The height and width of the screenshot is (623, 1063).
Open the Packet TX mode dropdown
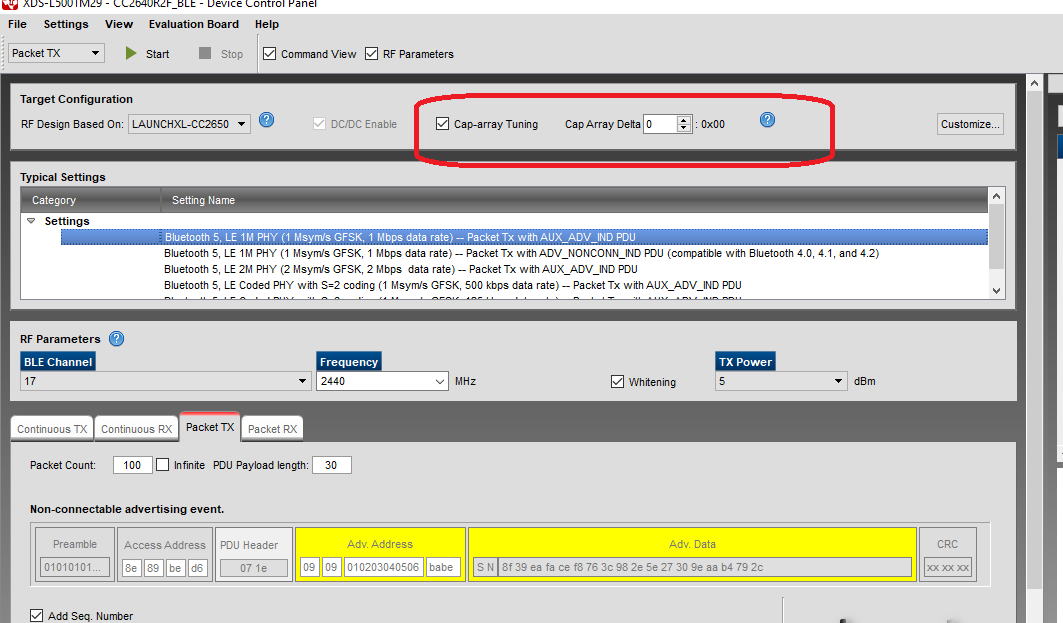click(x=56, y=53)
